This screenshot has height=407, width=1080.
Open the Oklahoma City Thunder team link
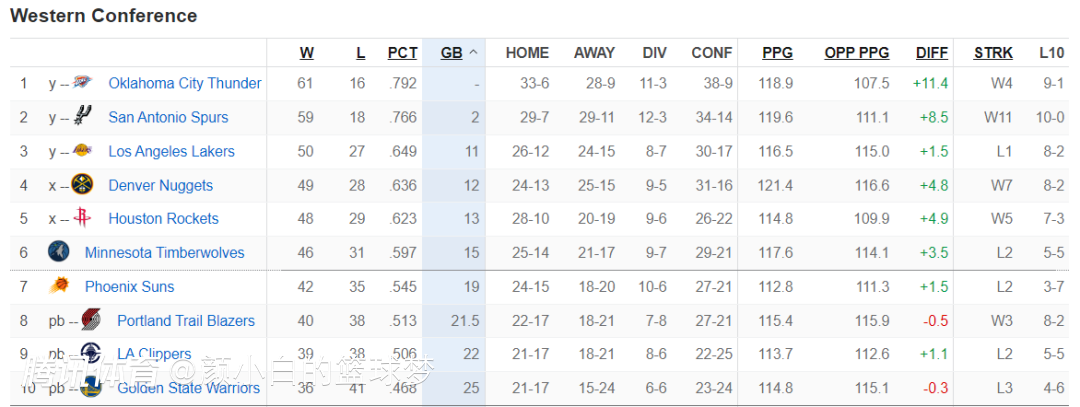tap(185, 83)
